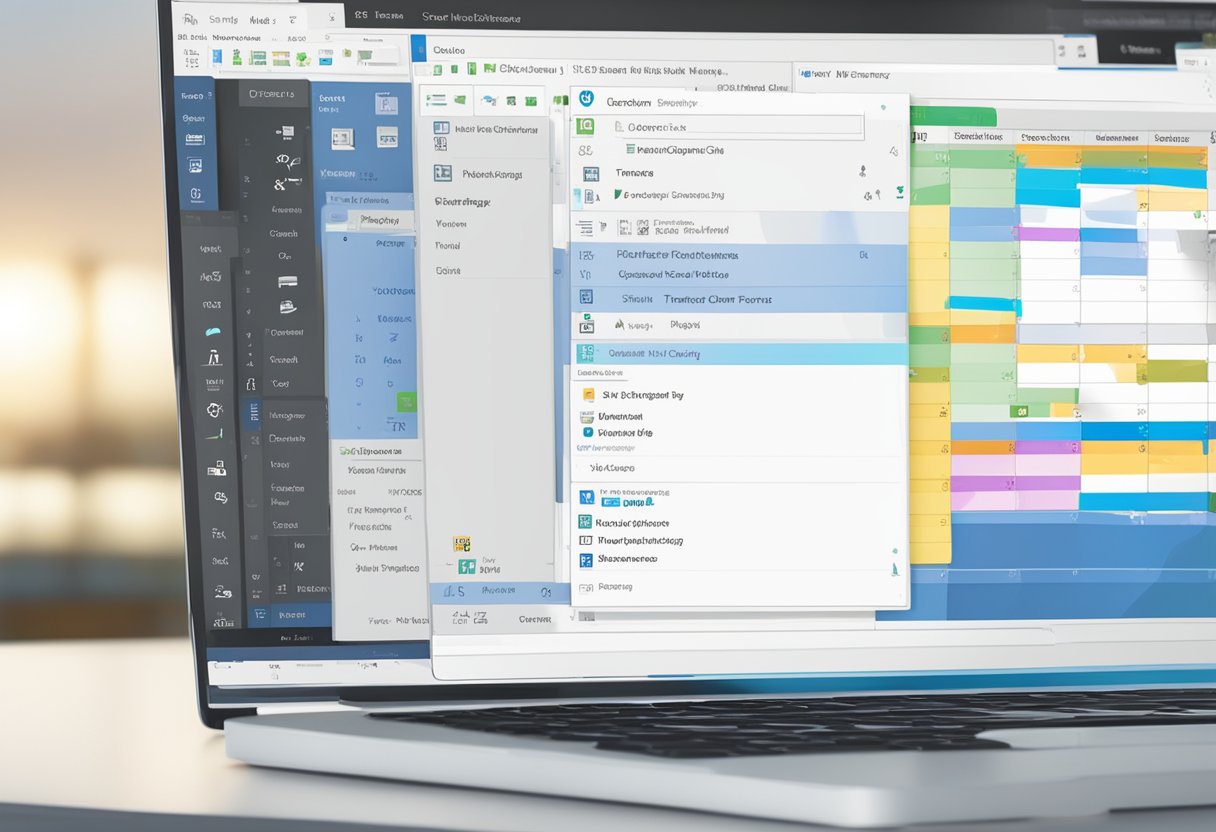1216x832 pixels.
Task: Click the blue Twitter-style bird icon in the menu
Action: click(588, 432)
